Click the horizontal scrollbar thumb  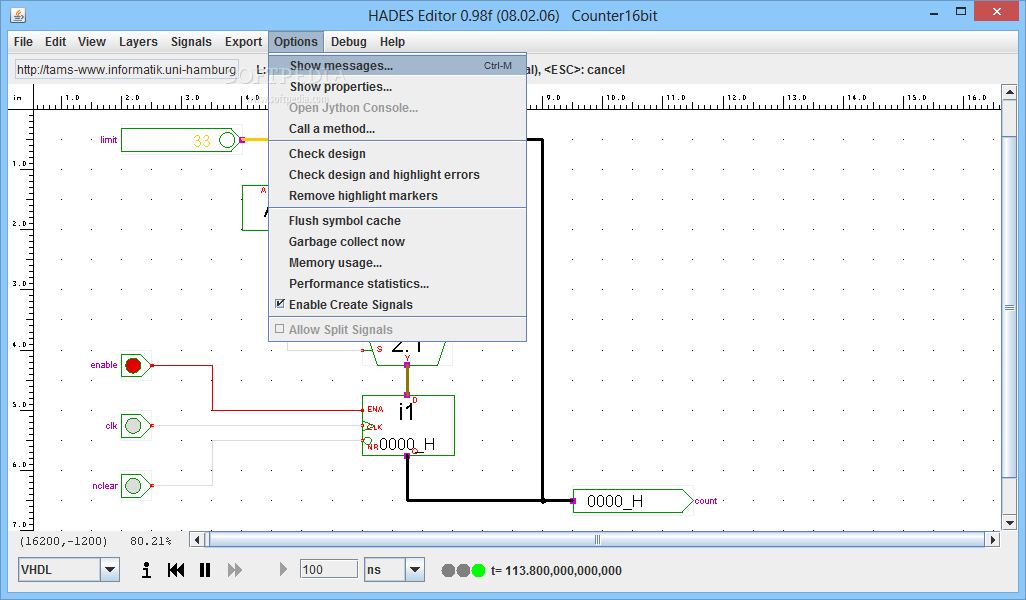pyautogui.click(x=597, y=540)
